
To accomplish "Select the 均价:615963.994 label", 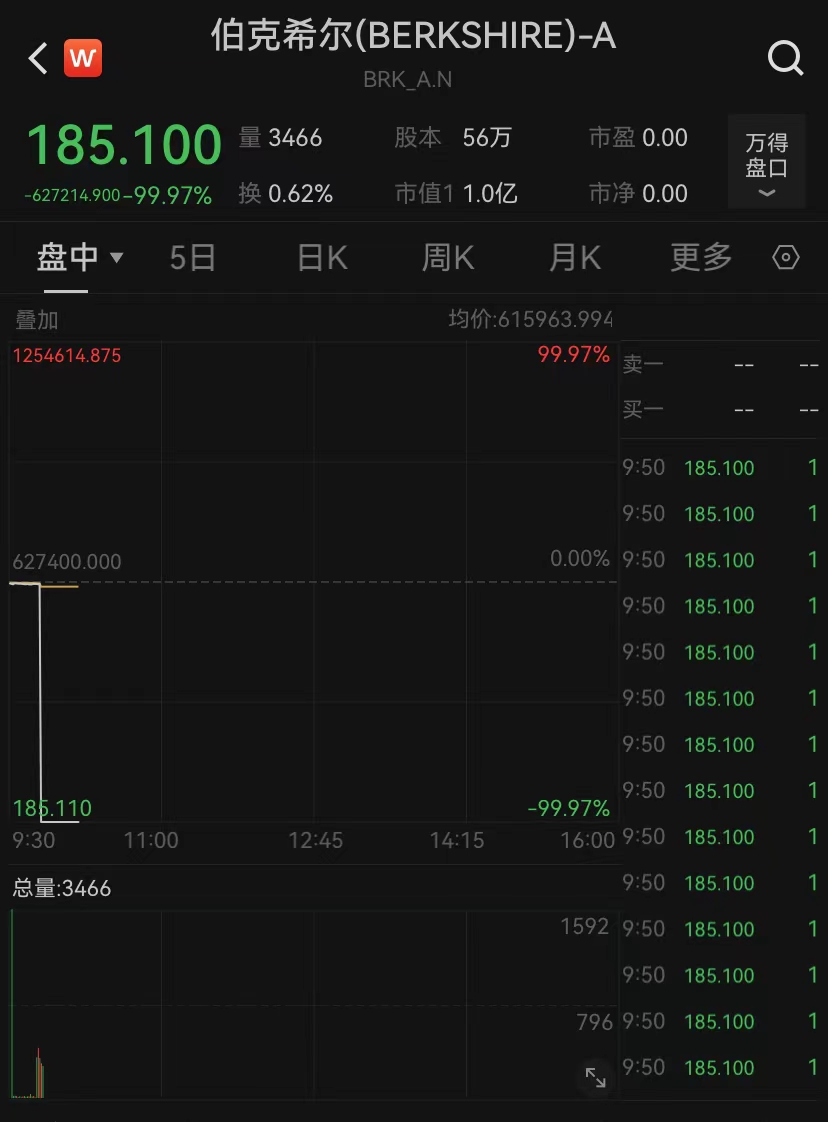I will (x=530, y=319).
